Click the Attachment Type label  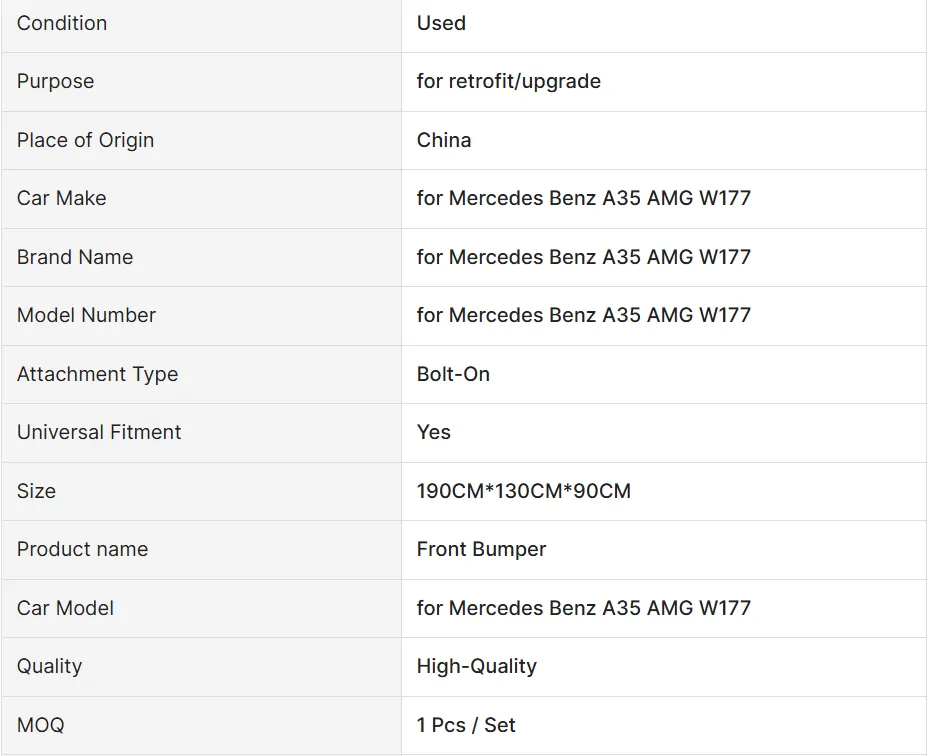[x=97, y=374]
